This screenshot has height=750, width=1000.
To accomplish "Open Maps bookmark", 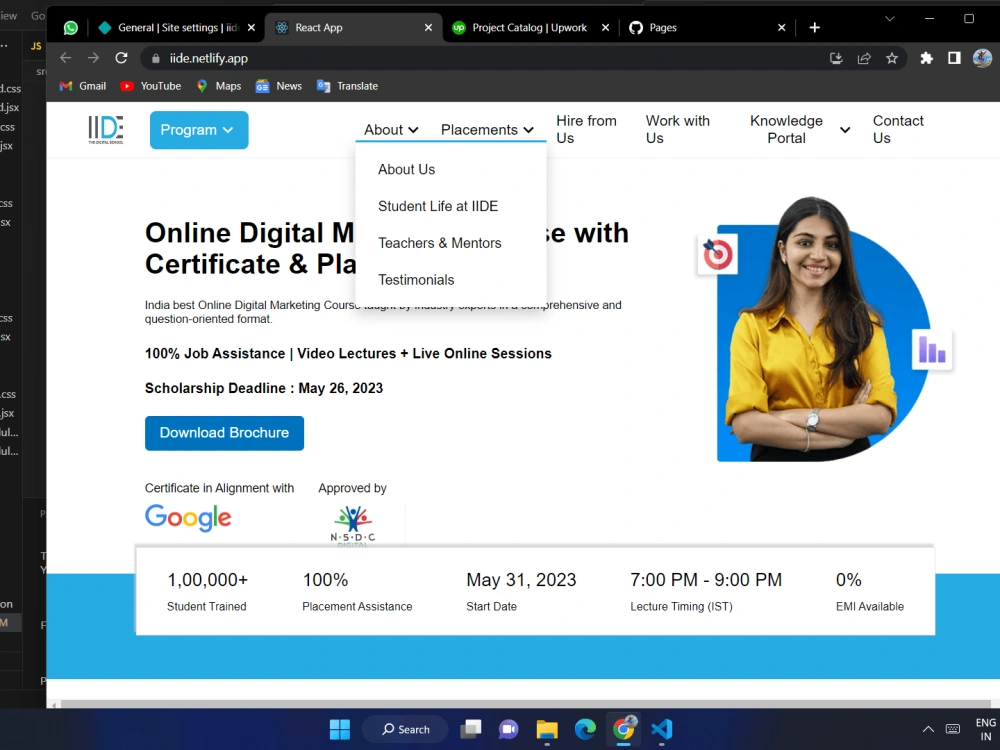I will 219,86.
